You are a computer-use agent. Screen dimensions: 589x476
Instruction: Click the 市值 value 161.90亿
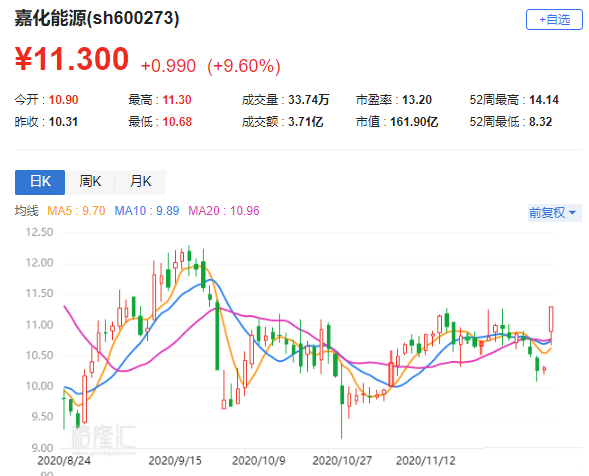tap(414, 122)
